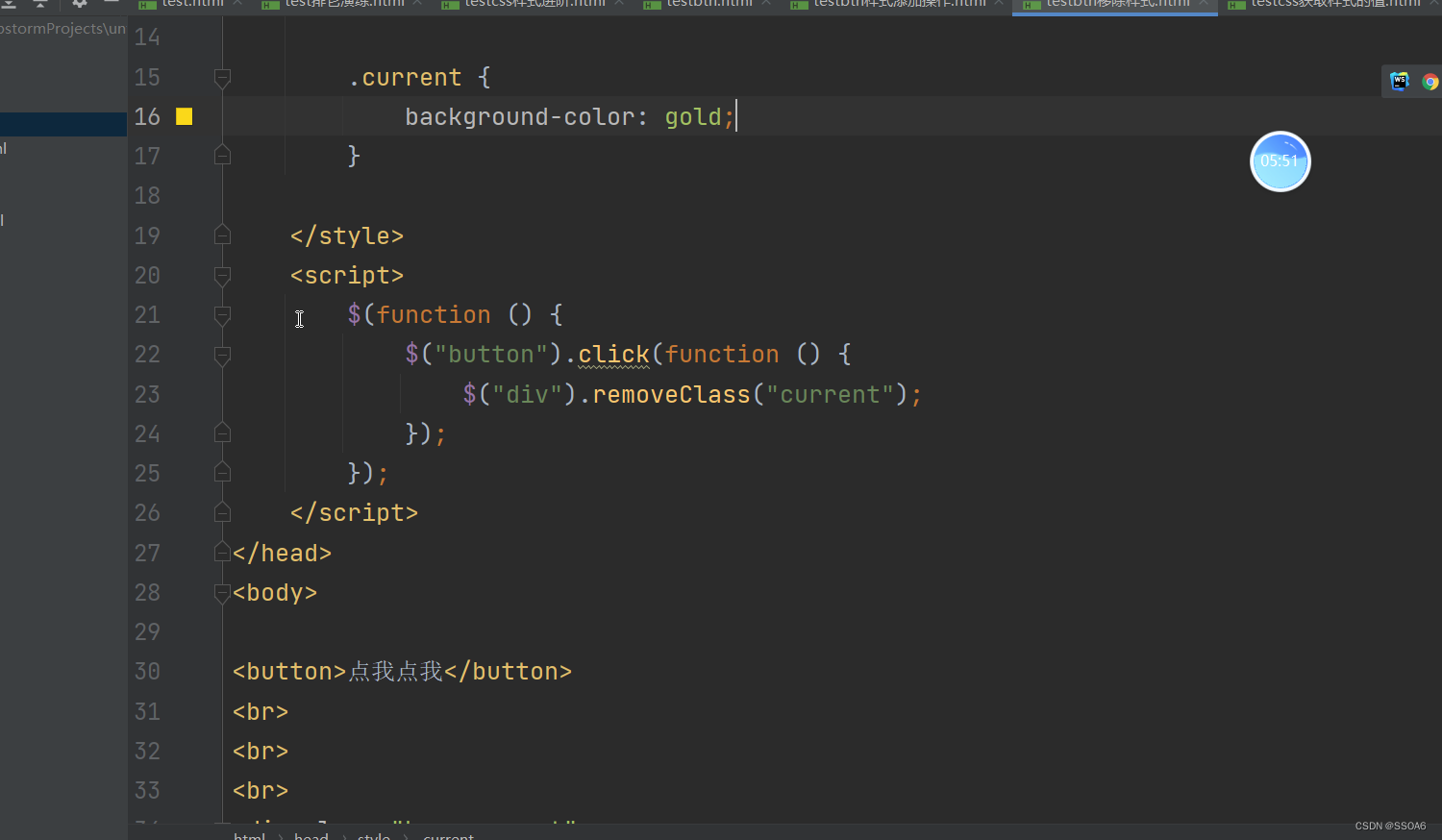Click the </style> closing tag
This screenshot has width=1442, height=840.
pos(347,236)
